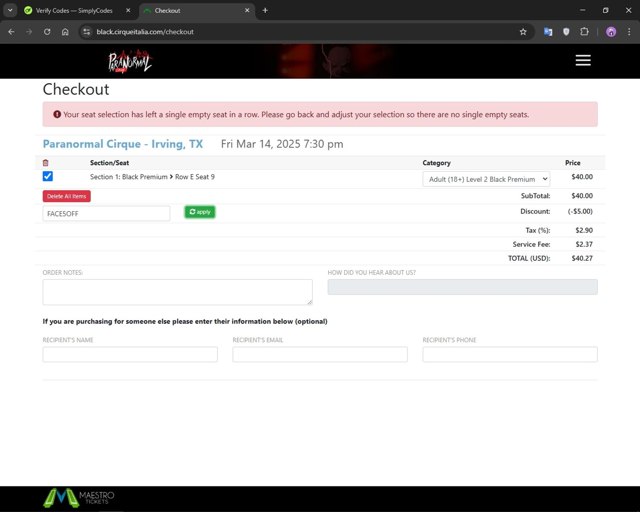Click the trash icon in table header
640x512 pixels.
(46, 163)
